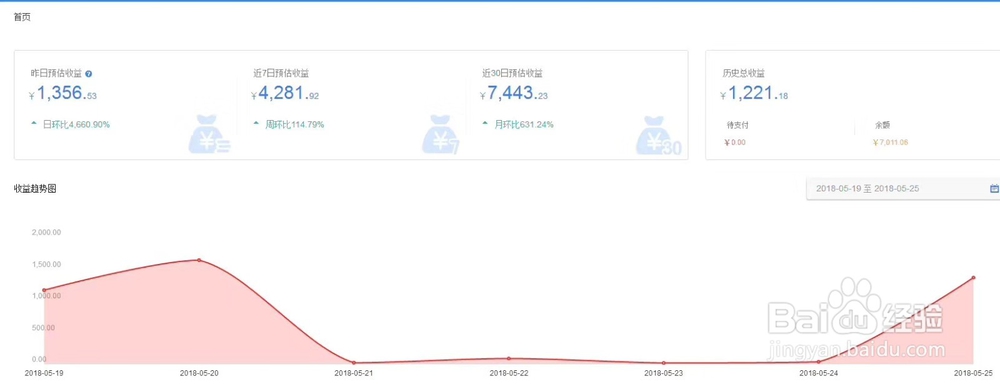This screenshot has width=1000, height=384.
Task: Click the 2018-05-24 data point on chart
Action: click(819, 362)
